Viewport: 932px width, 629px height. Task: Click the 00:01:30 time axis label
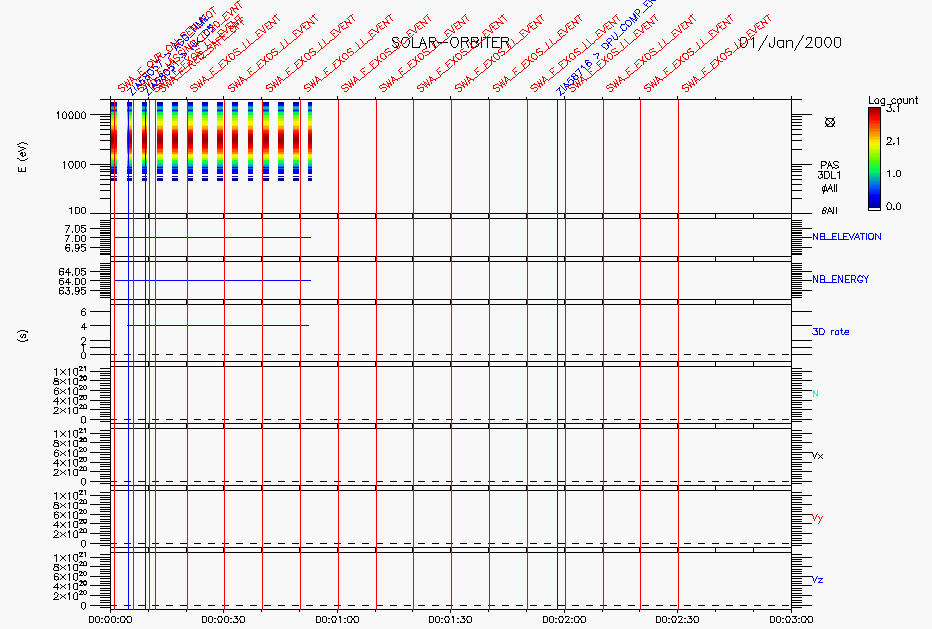(451, 619)
